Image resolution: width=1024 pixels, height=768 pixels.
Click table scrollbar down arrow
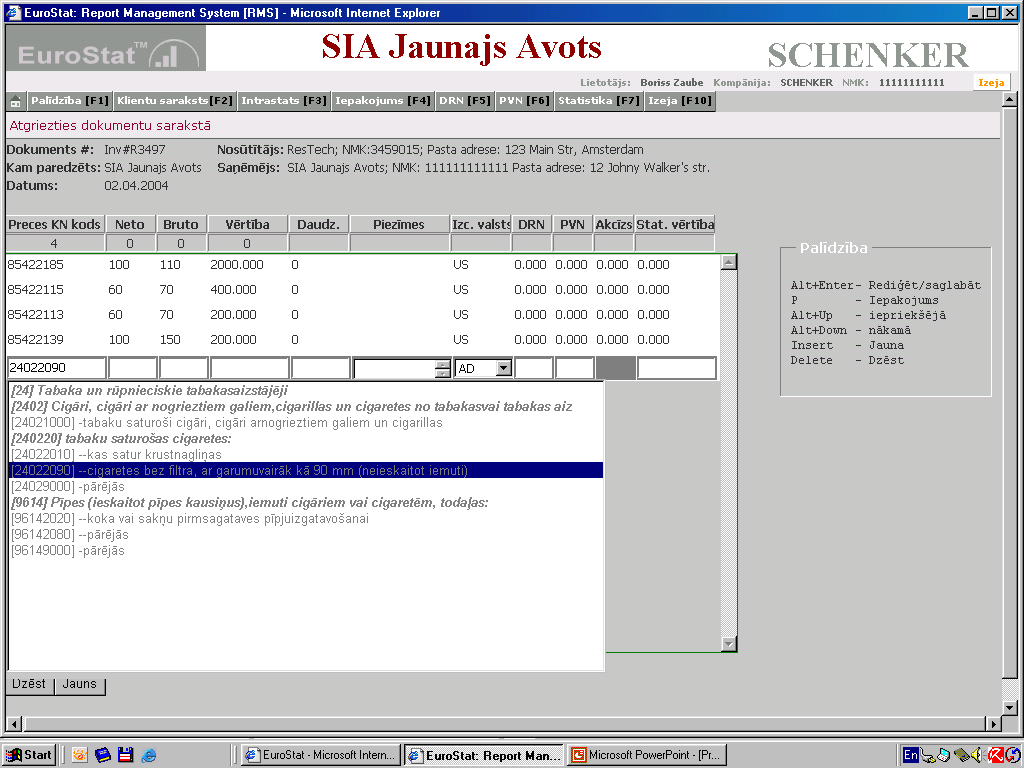click(729, 643)
